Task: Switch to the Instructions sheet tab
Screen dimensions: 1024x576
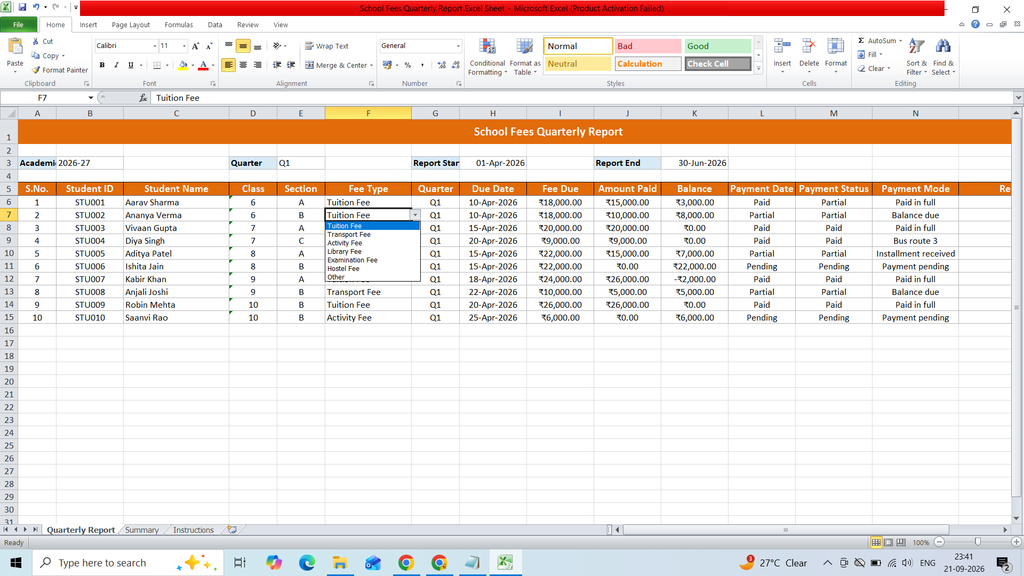Action: pyautogui.click(x=193, y=530)
